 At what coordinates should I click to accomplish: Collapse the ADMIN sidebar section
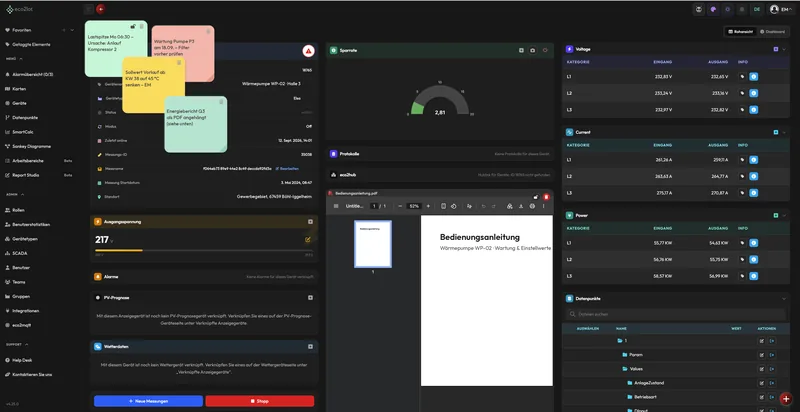[22, 194]
